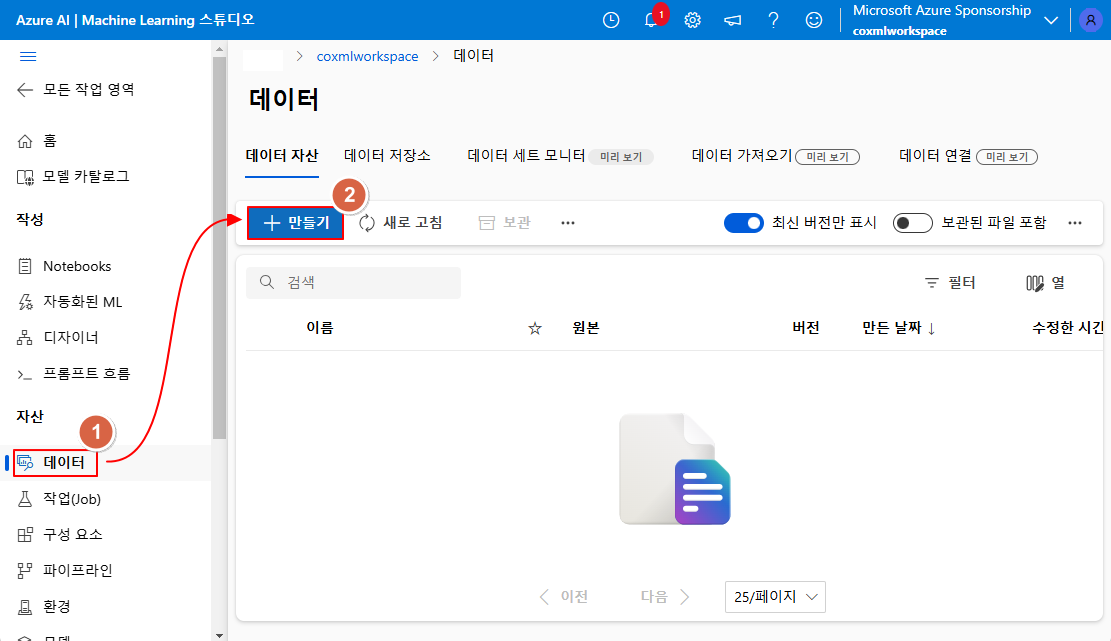Viewport: 1111px width, 641px height.
Task: Expand the Microsoft Azure Sponsorship workspace dropdown
Action: 1051,21
